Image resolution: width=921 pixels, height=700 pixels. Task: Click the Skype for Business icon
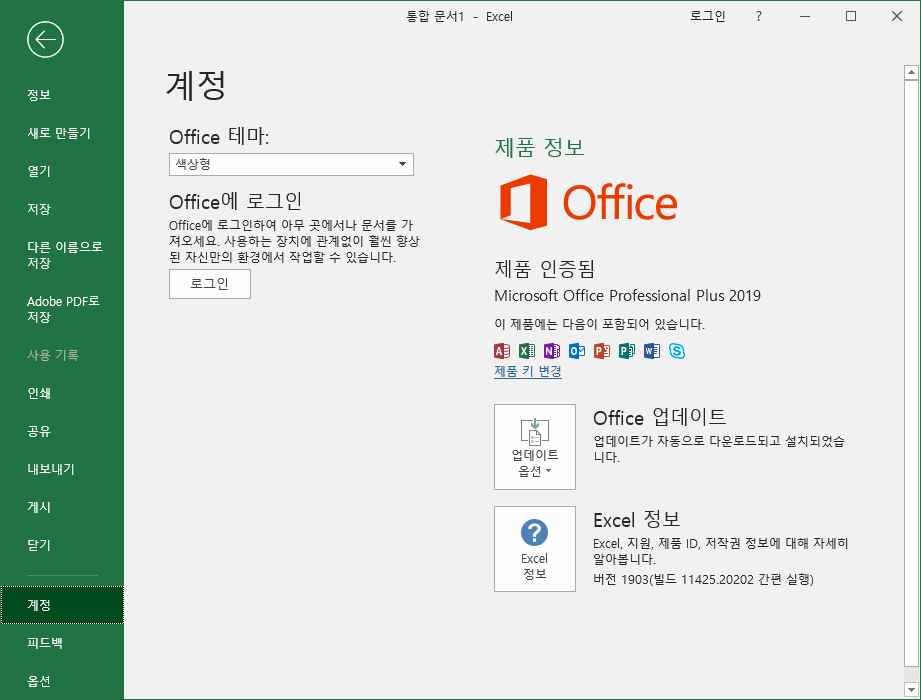[x=677, y=351]
